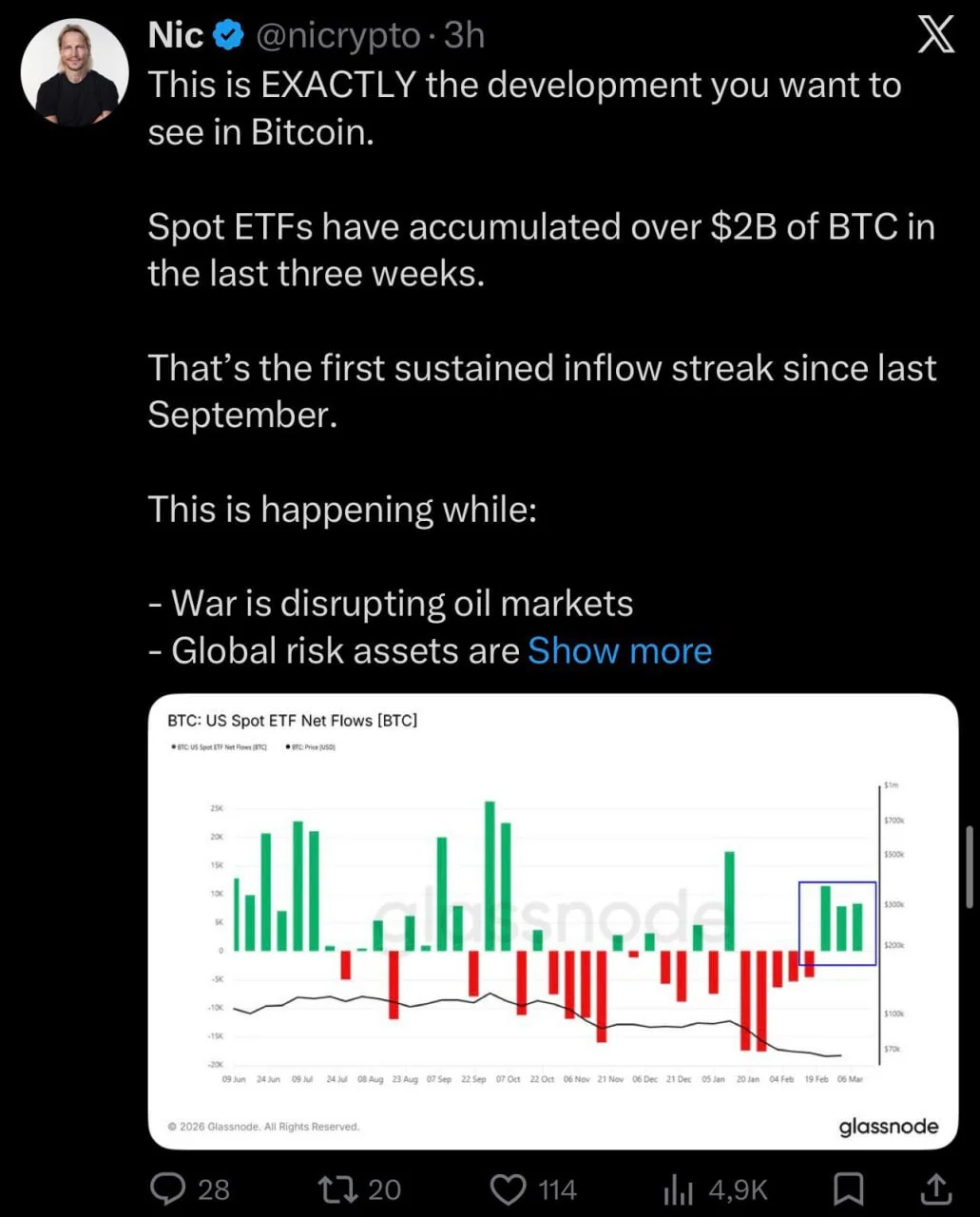
Task: Open the display name Nic
Action: (176, 35)
